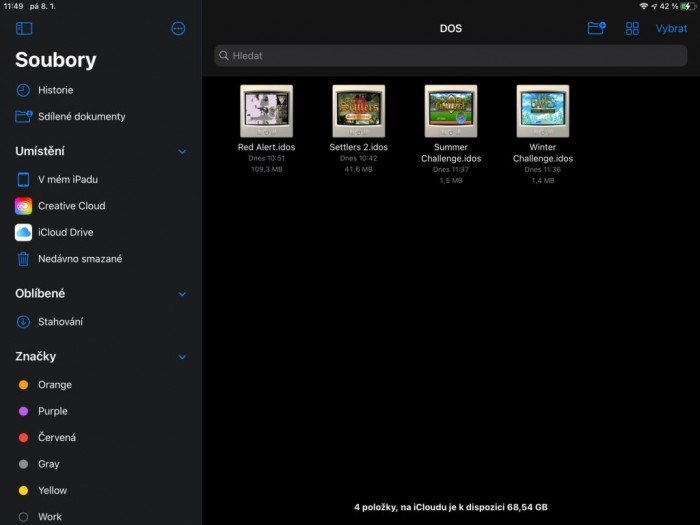Viewport: 700px width, 525px height.
Task: Click the Historie clock icon
Action: tap(23, 90)
